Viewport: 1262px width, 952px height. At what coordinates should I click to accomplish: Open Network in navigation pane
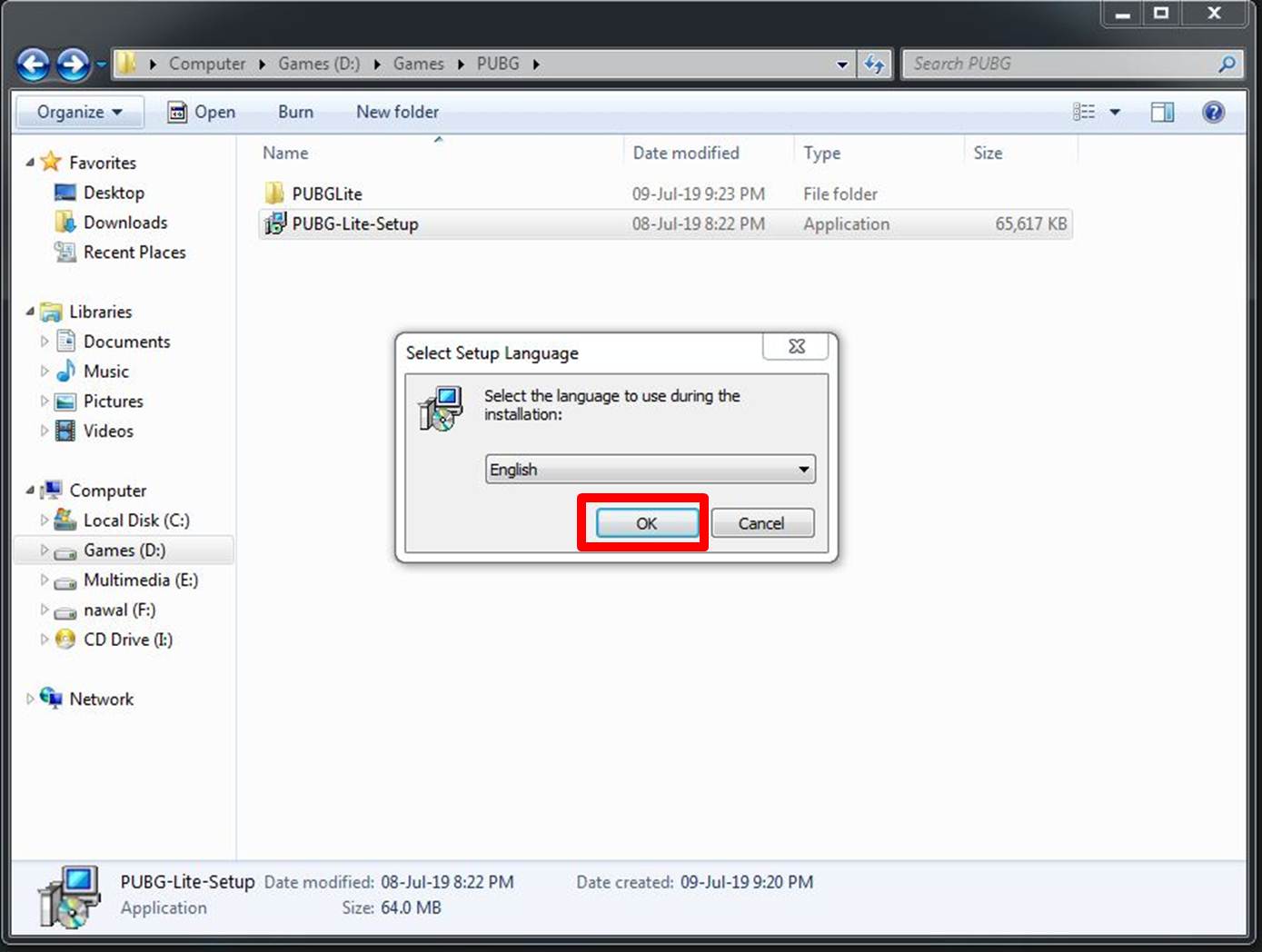(x=101, y=699)
